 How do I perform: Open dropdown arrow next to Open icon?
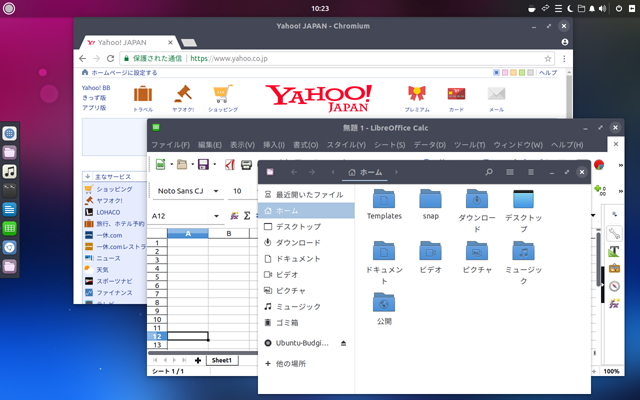click(193, 164)
